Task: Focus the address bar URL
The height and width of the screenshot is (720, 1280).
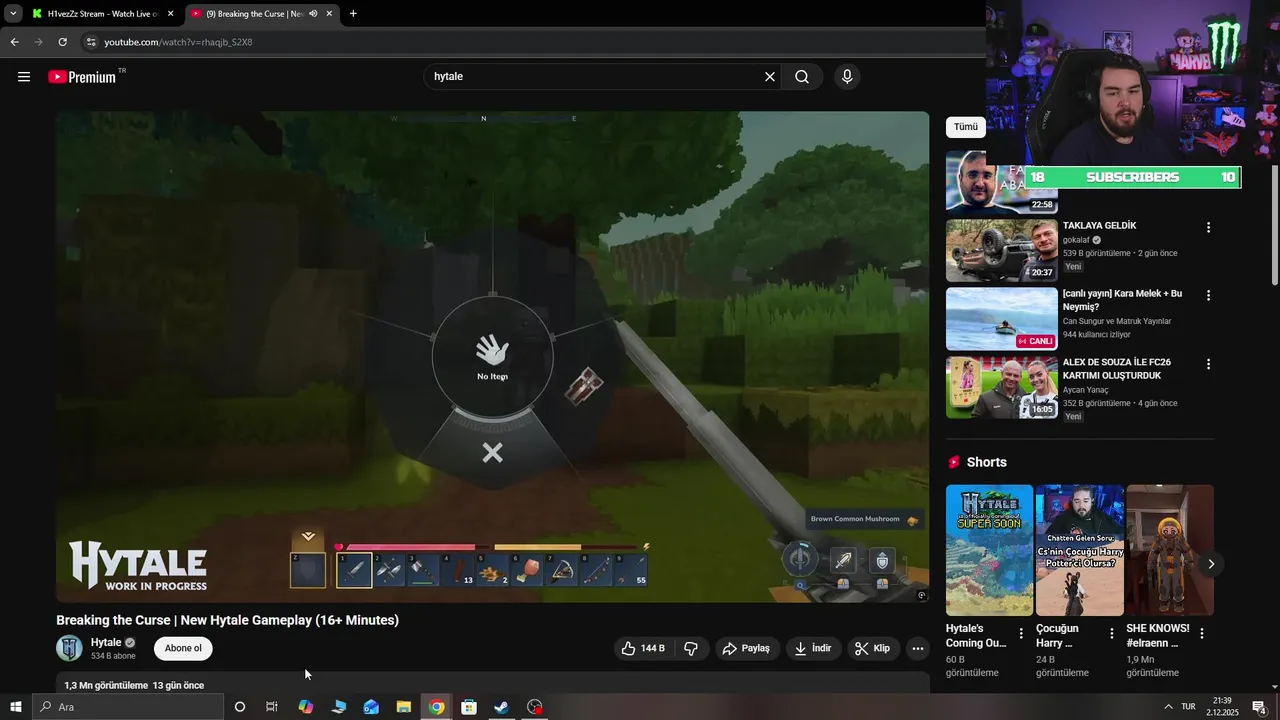Action: pos(178,42)
